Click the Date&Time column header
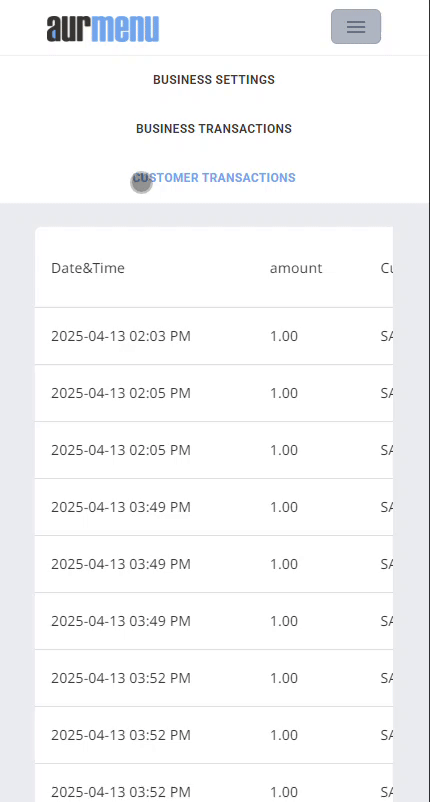 click(x=88, y=268)
